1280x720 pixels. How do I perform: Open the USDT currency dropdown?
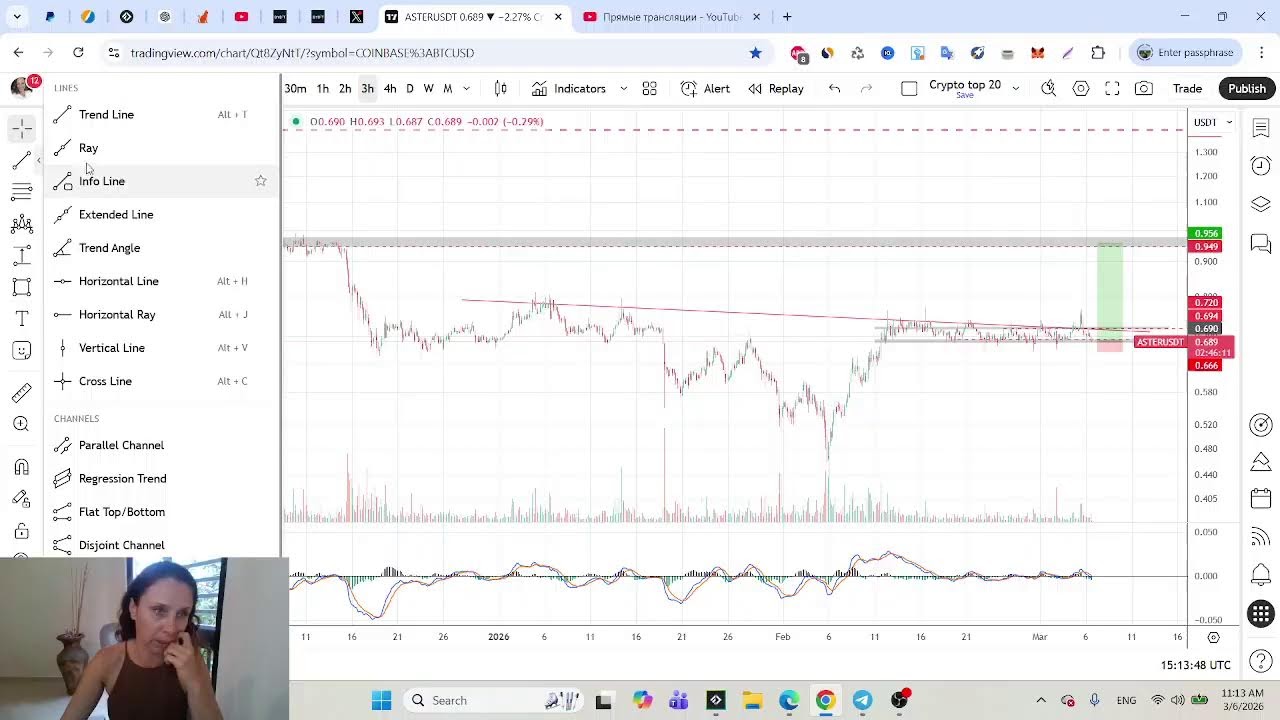pos(1213,122)
